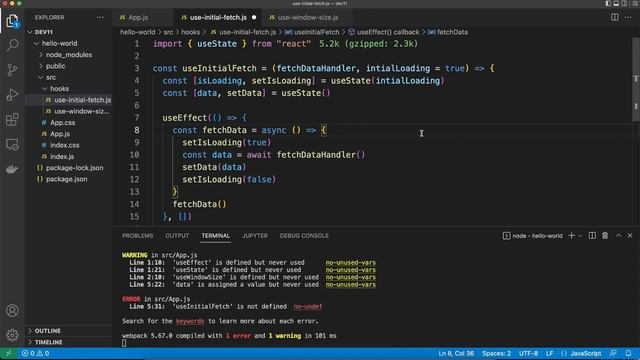Open the OUTPUT panel tab
640x360 pixels.
tap(177, 236)
